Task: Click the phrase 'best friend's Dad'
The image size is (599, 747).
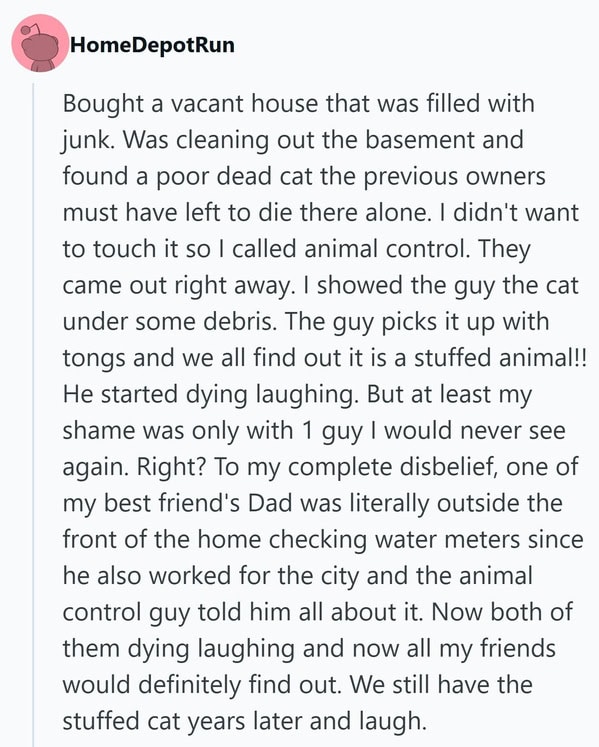Action: point(198,504)
